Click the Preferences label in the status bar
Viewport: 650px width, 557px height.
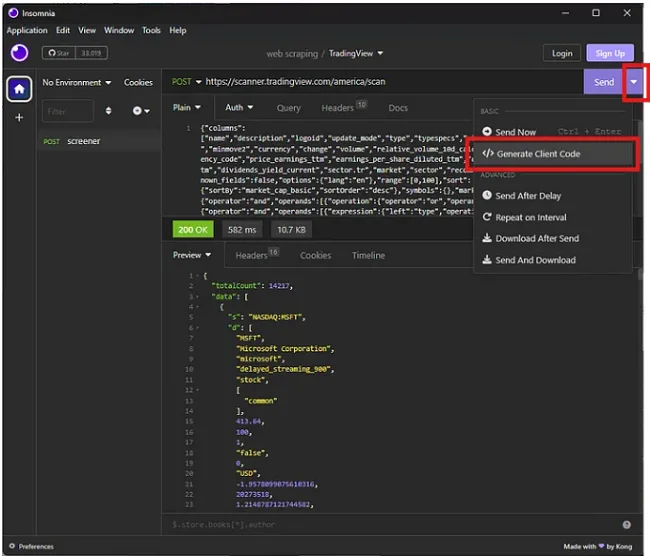tap(36, 546)
